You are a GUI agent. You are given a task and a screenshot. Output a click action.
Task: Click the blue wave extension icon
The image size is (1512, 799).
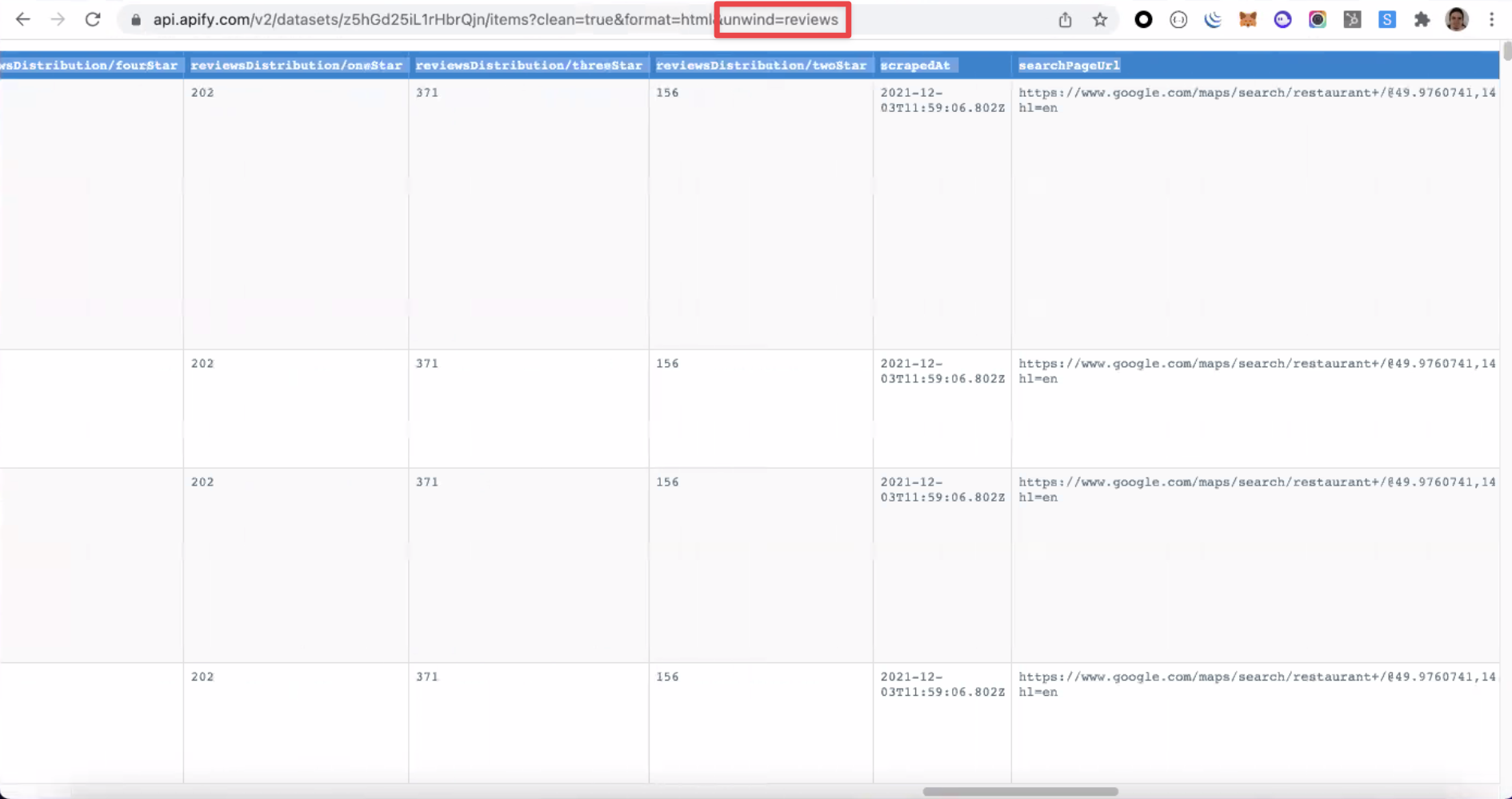1213,19
